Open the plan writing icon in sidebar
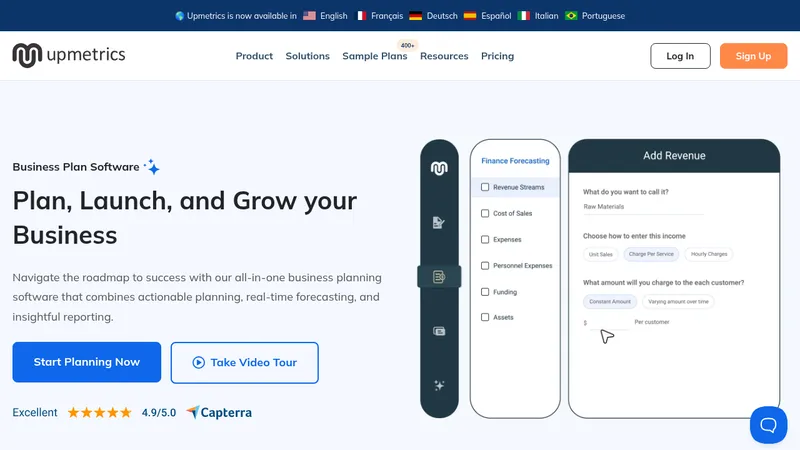This screenshot has width=800, height=450. [x=439, y=222]
